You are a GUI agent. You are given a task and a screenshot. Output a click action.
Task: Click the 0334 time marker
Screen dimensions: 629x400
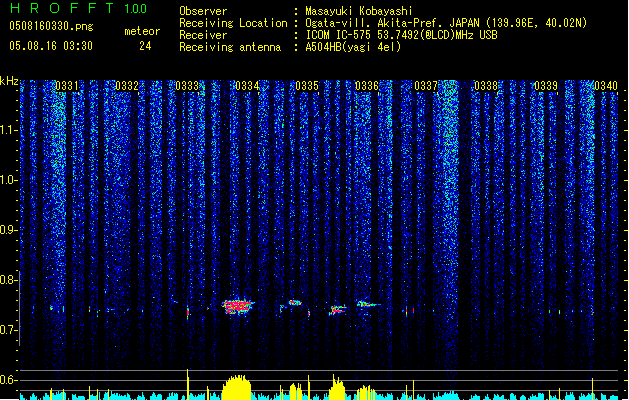[247, 86]
